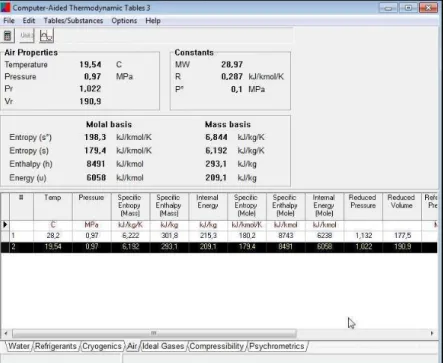Click Internal Energy (Mole) column header
Image resolution: width=443 pixels, height=363 pixels.
[x=324, y=206]
